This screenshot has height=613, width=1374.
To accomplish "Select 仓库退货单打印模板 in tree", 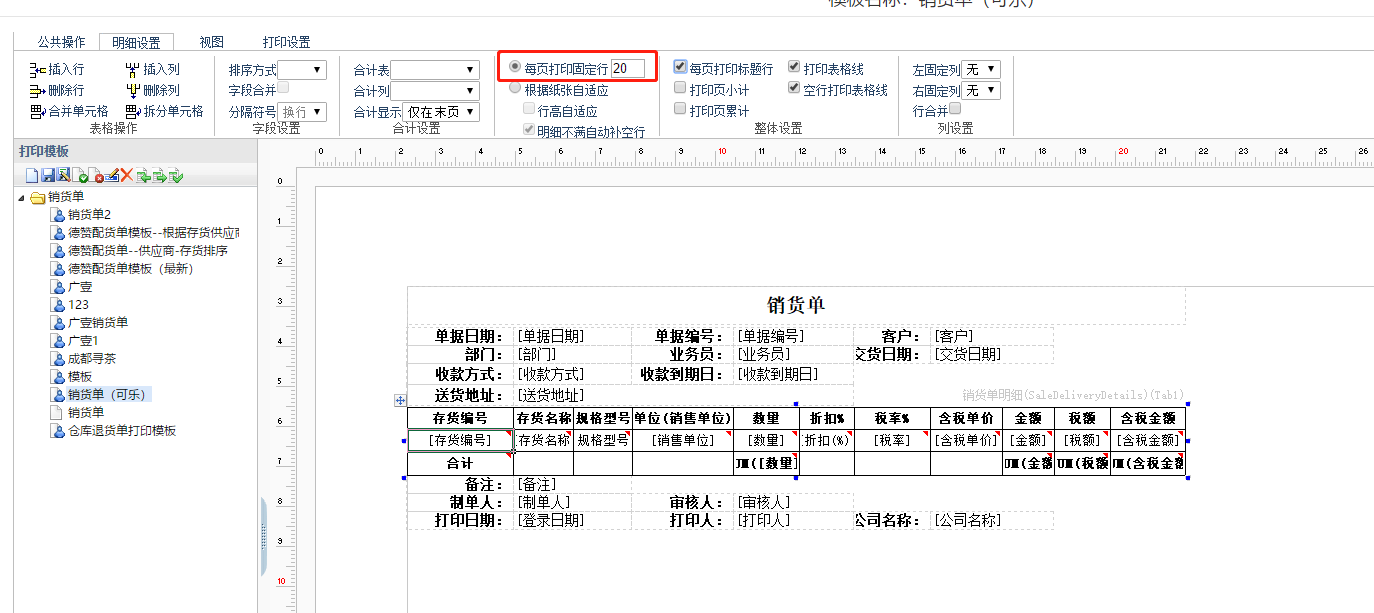I will coord(121,431).
